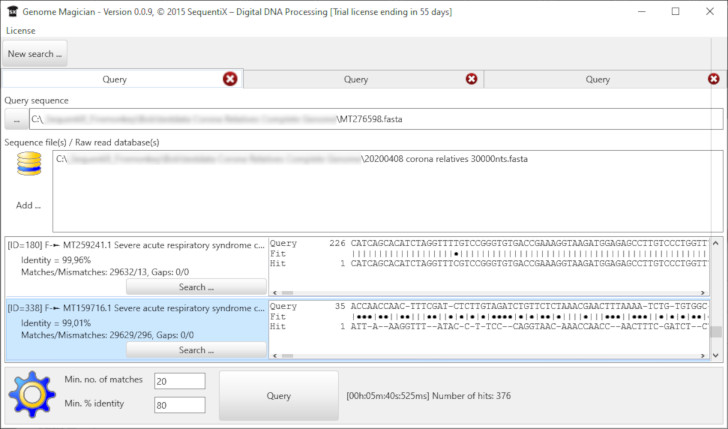
Task: Click the Genome Magician title bar icon
Action: click(x=12, y=11)
